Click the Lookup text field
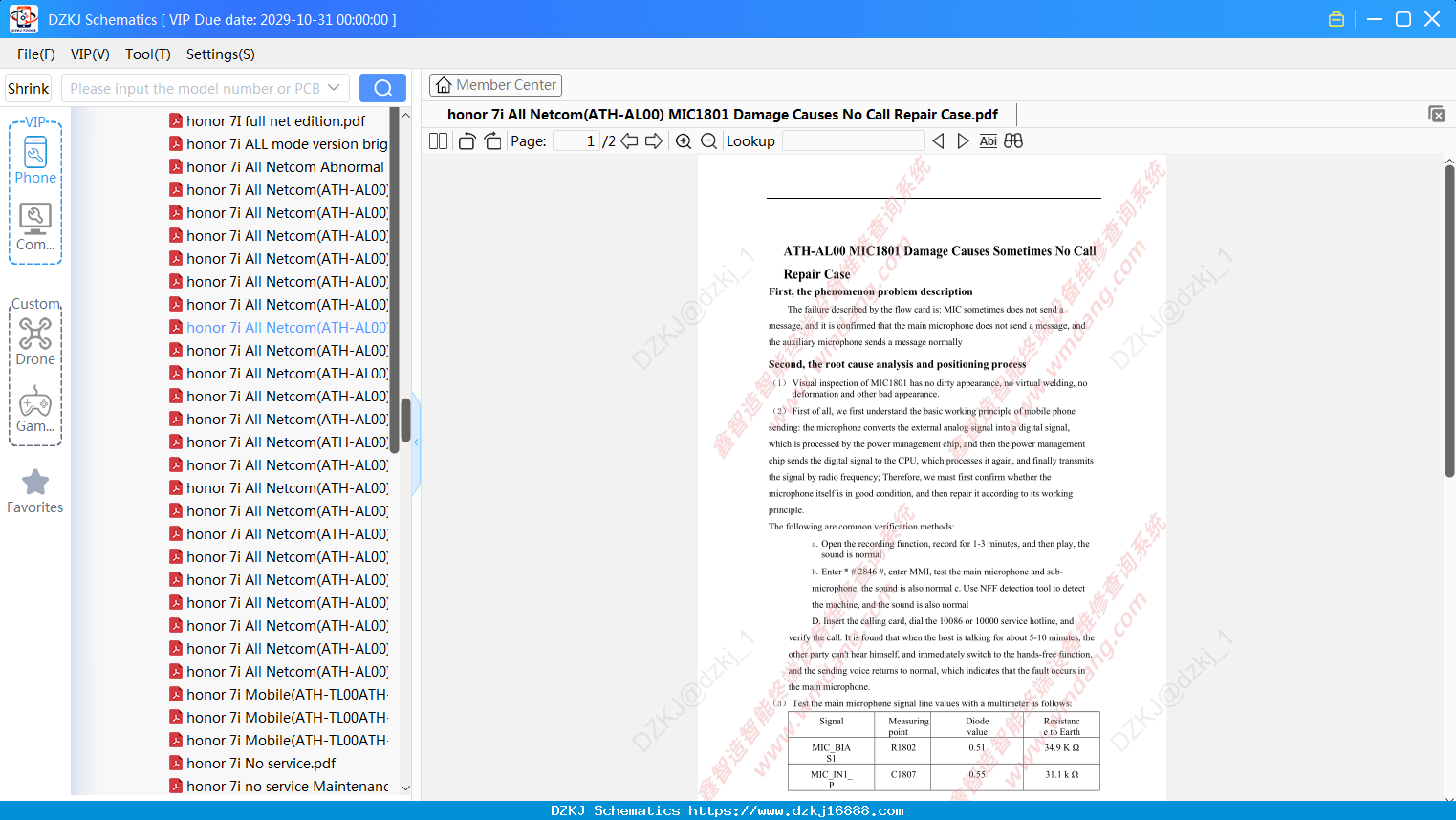The height and width of the screenshot is (820, 1456). pyautogui.click(x=853, y=141)
